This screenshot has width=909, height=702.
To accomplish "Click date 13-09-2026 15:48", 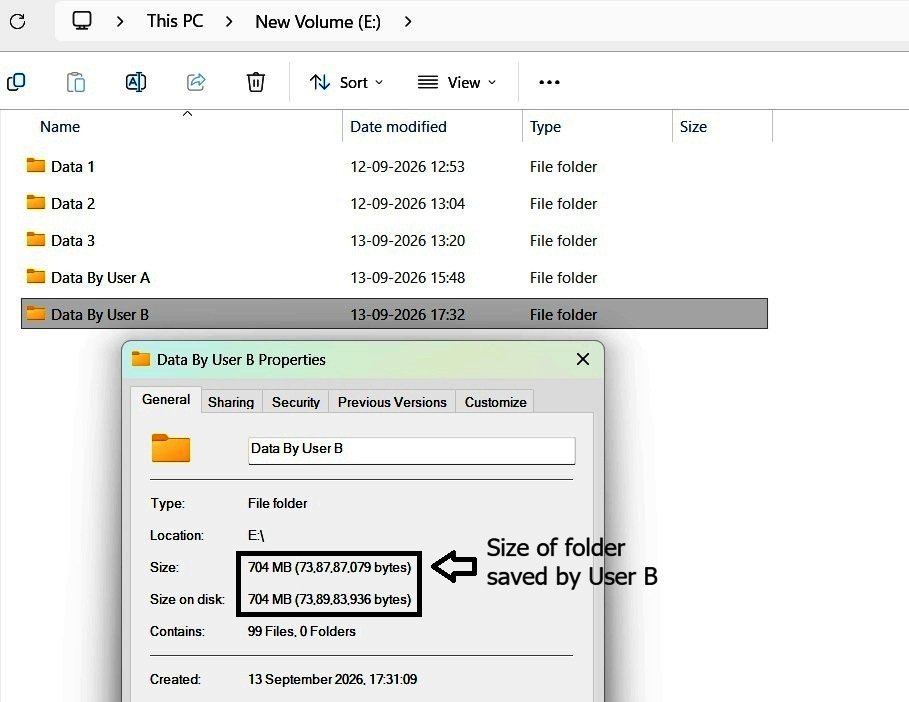I will (408, 278).
